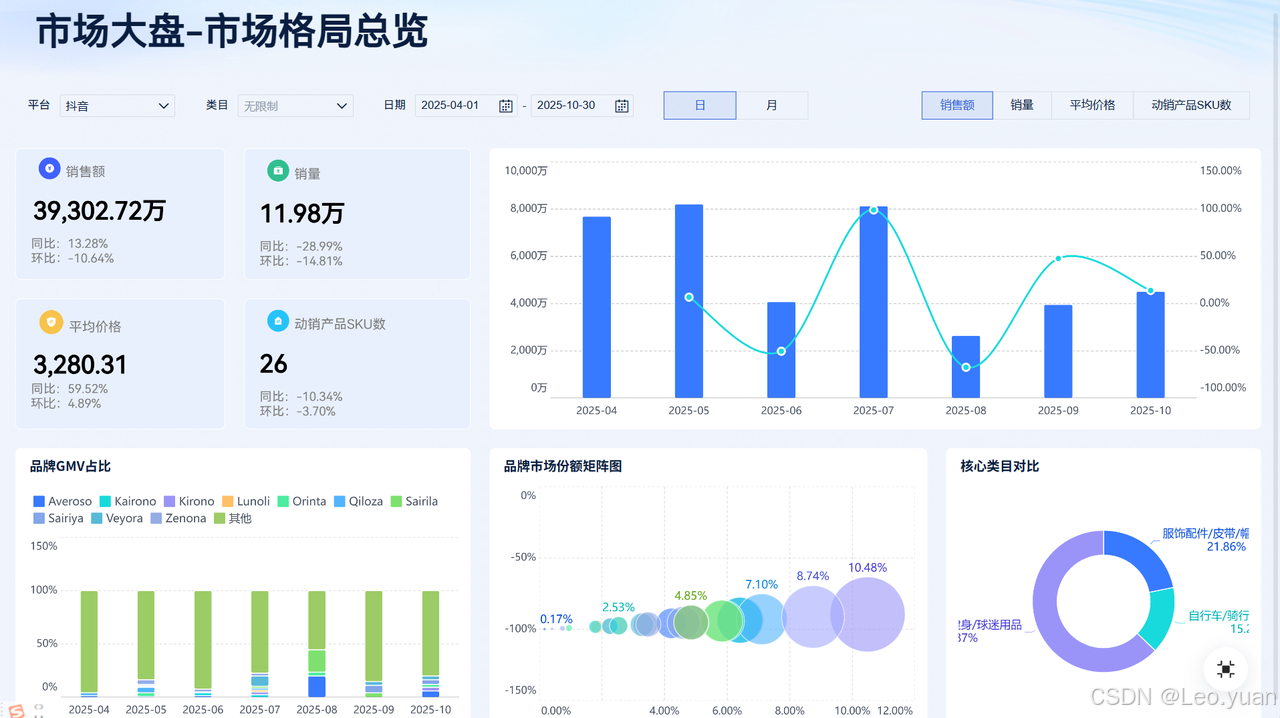This screenshot has width=1280, height=718.
Task: Click the 2025-08 sales bar
Action: point(966,366)
